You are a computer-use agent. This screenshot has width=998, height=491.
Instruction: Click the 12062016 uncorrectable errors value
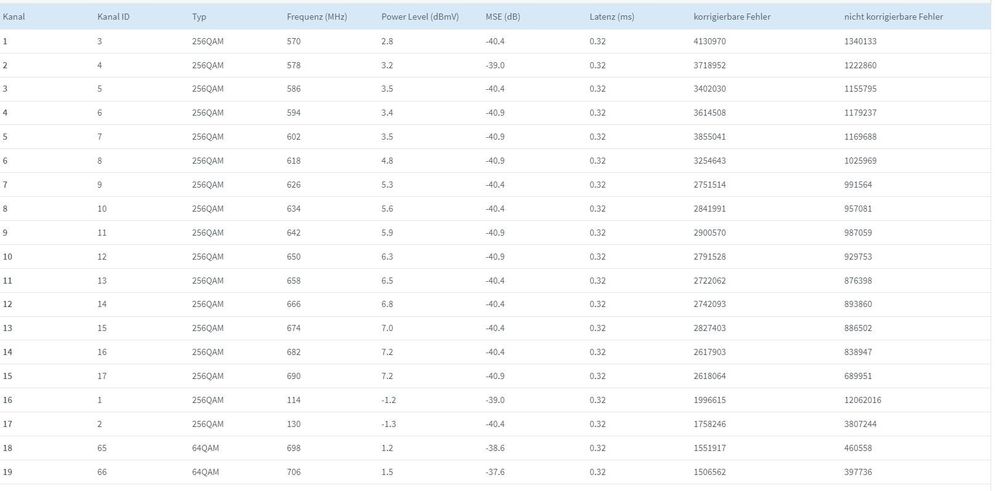[863, 400]
